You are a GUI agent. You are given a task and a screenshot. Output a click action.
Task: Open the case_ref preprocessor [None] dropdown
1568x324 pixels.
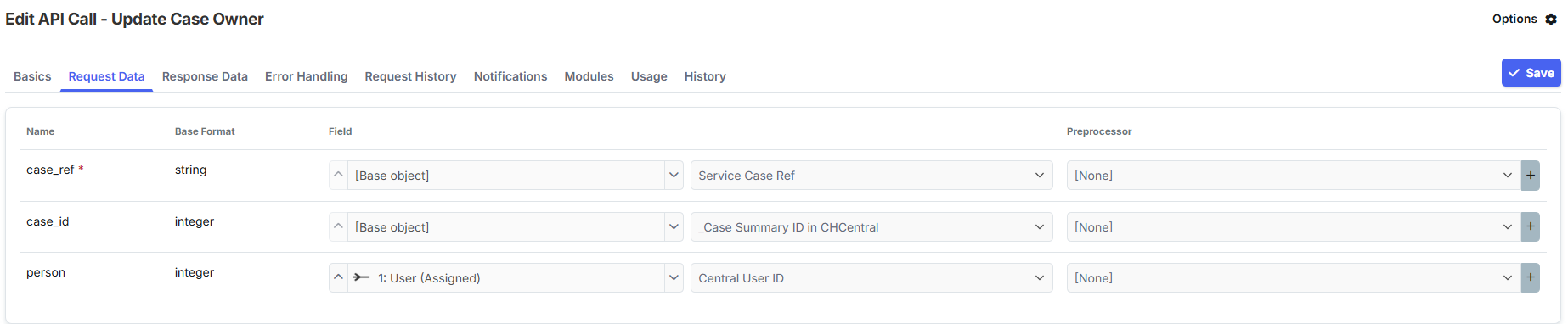point(1294,176)
